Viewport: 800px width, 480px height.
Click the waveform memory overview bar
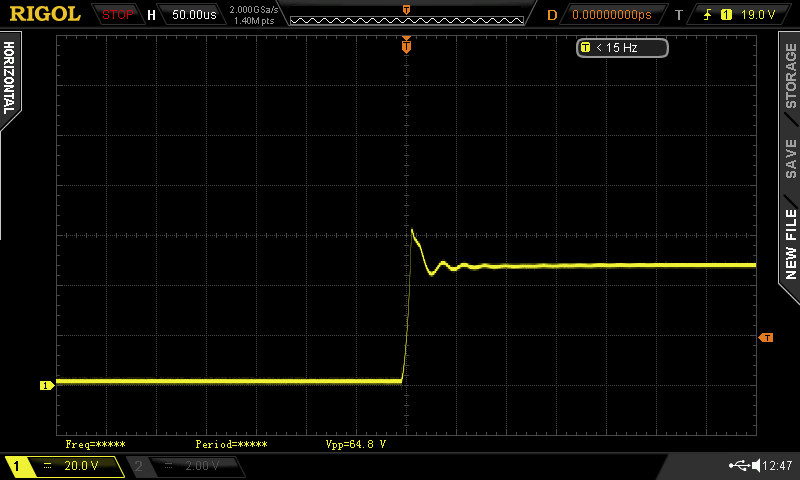407,20
